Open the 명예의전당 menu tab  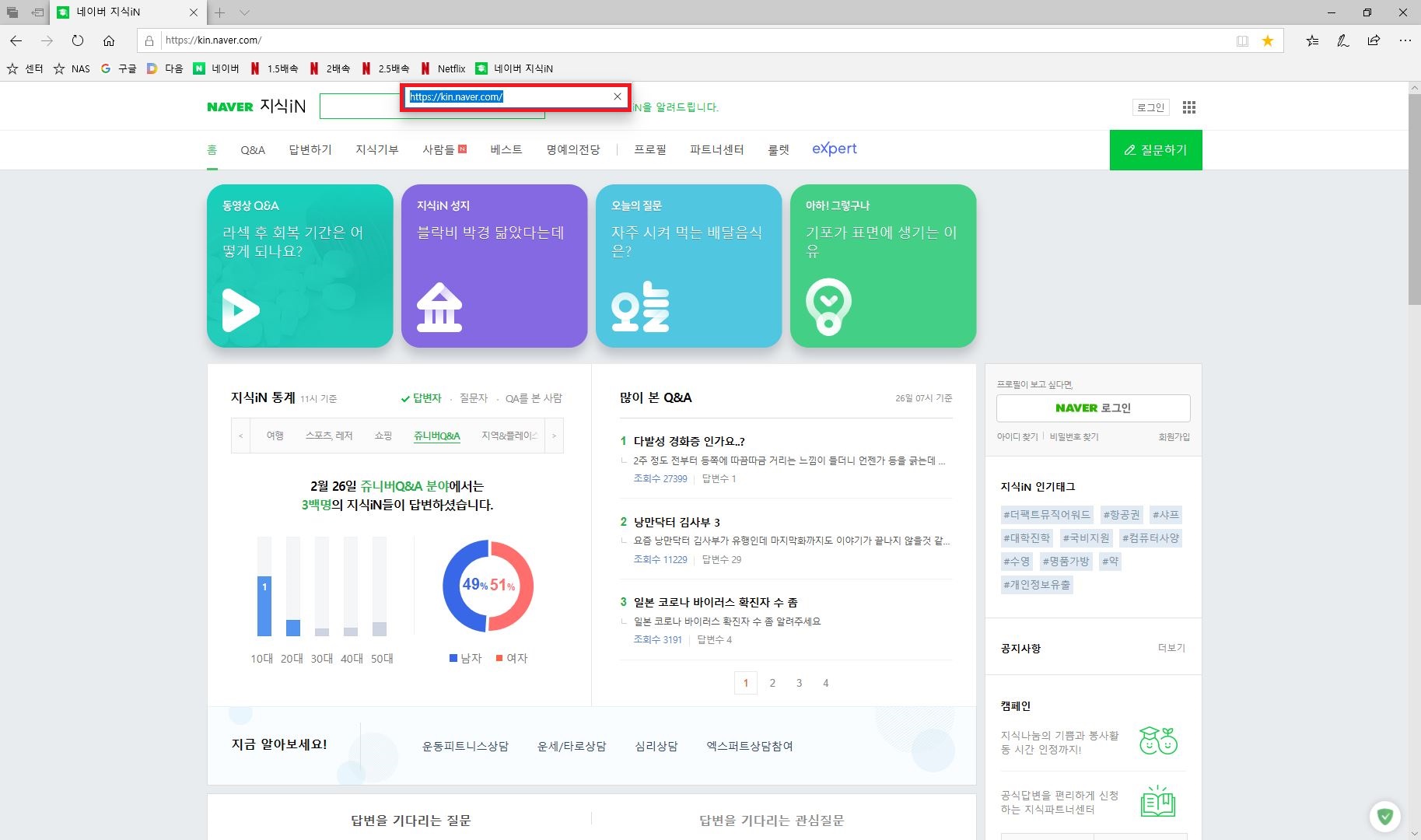573,150
